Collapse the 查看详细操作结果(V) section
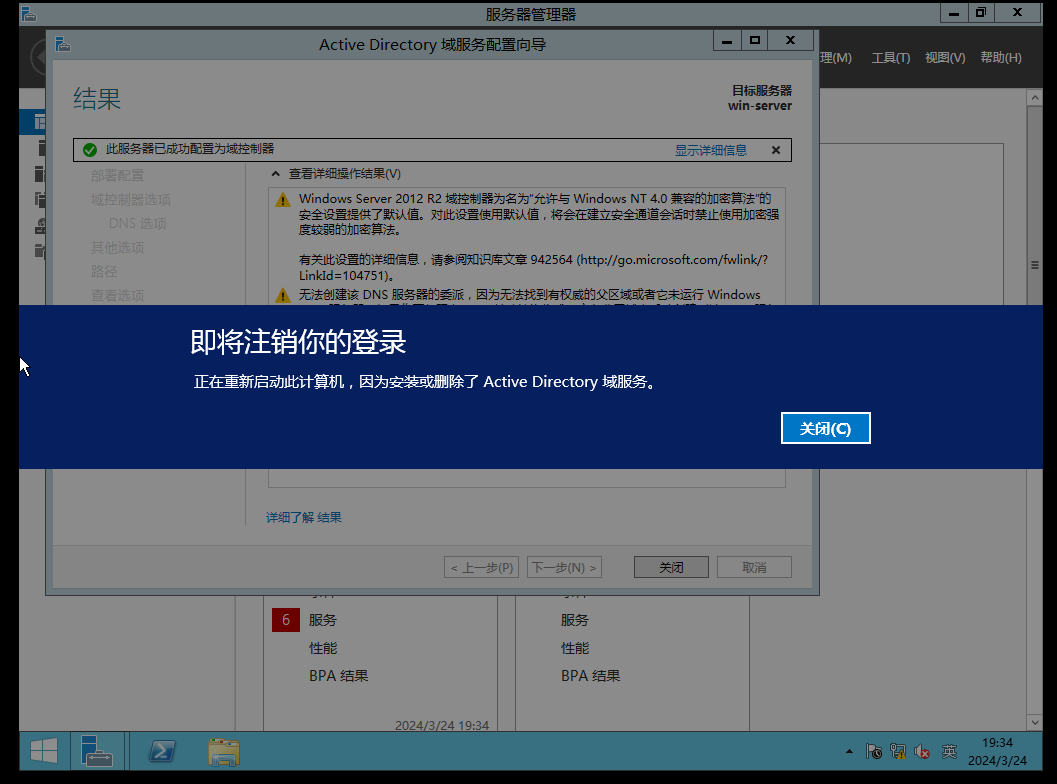1057x784 pixels. click(275, 174)
